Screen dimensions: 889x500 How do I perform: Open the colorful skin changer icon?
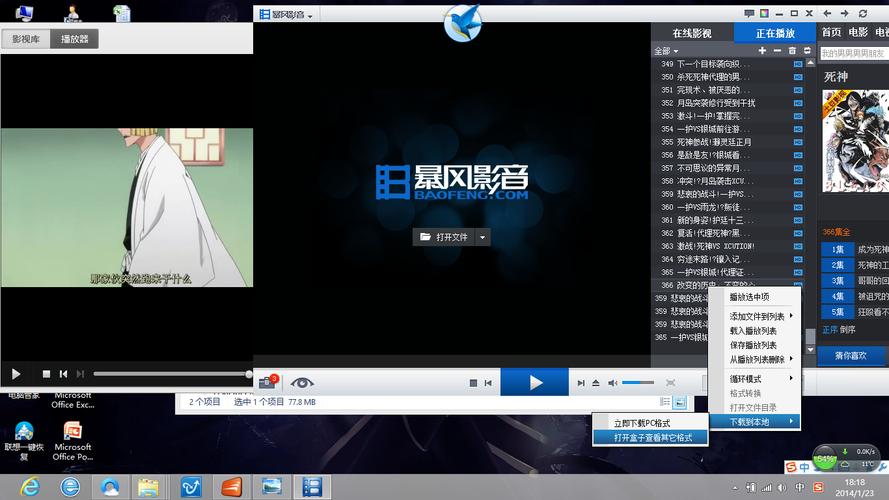(x=764, y=14)
